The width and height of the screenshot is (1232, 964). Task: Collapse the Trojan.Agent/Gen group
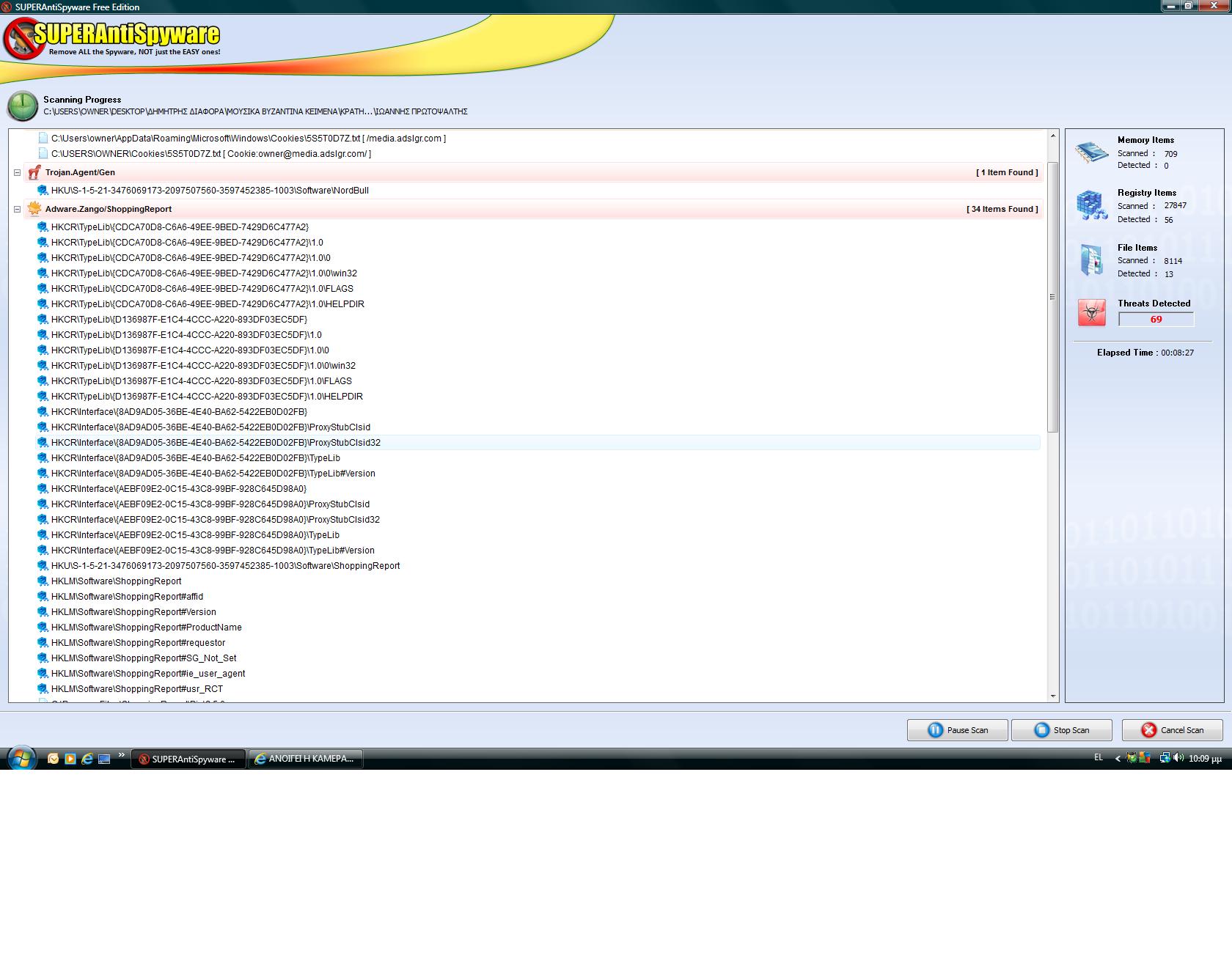coord(17,173)
